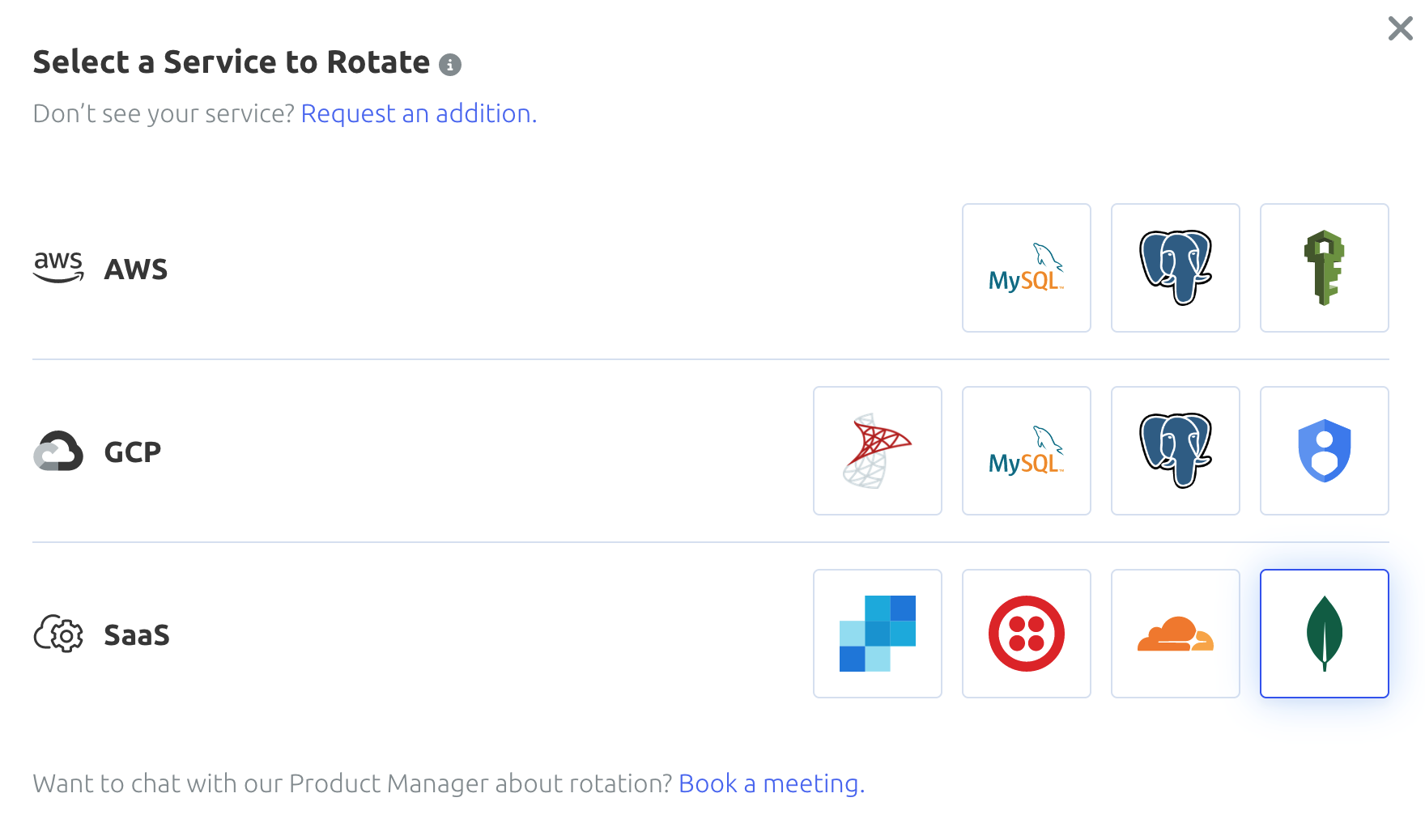Click the Product Manager chat prompt text
The width and height of the screenshot is (1425, 840).
pyautogui.click(x=352, y=783)
